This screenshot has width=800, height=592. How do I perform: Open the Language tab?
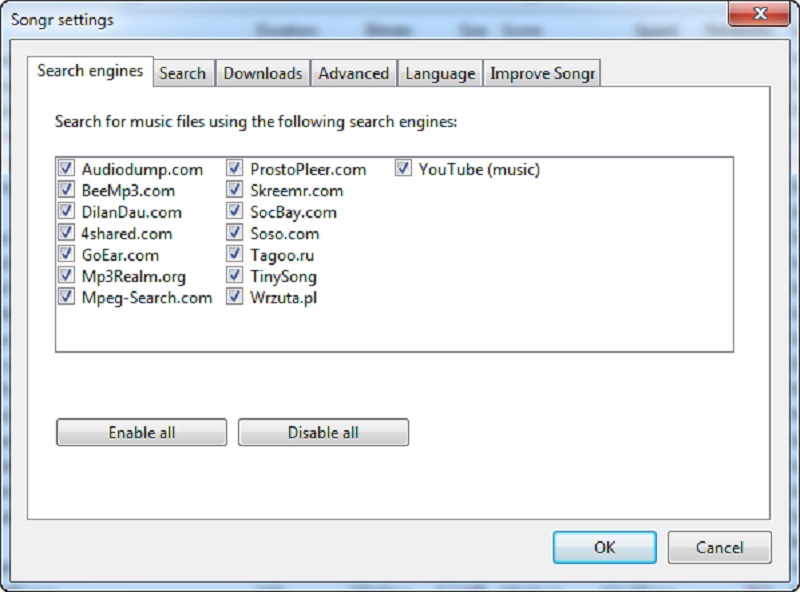click(440, 73)
